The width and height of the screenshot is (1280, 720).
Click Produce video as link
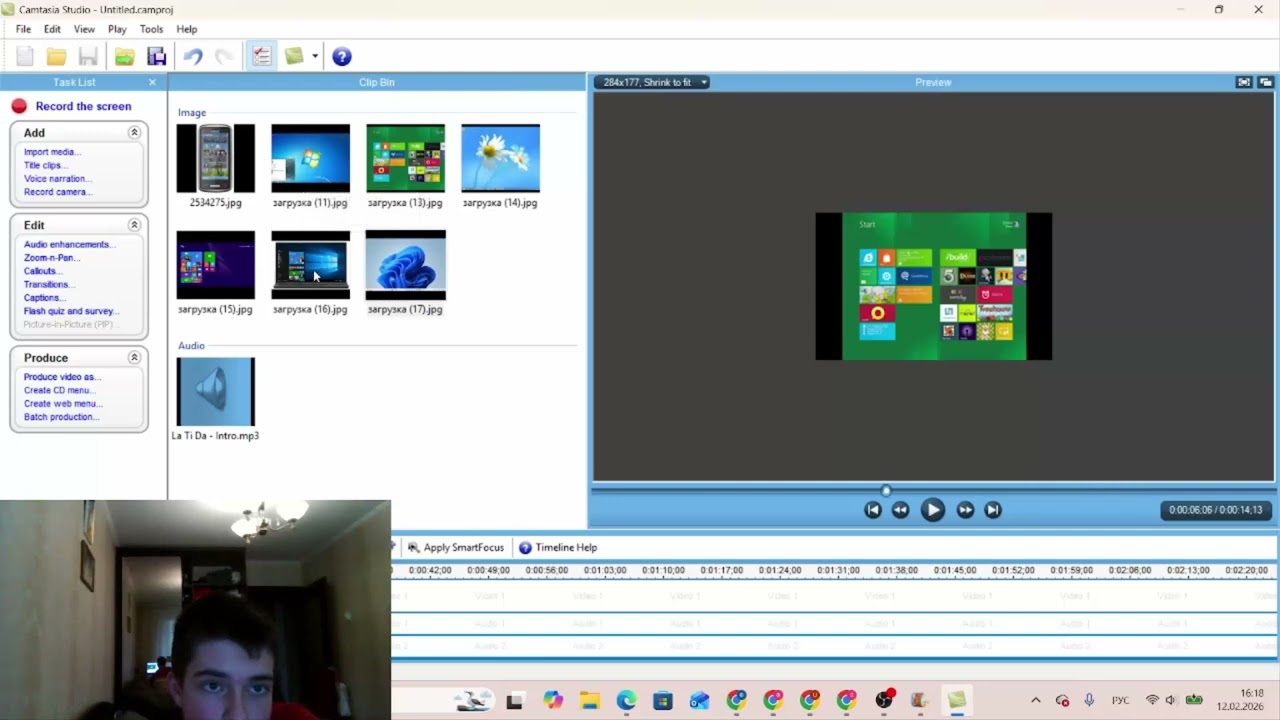pyautogui.click(x=61, y=377)
